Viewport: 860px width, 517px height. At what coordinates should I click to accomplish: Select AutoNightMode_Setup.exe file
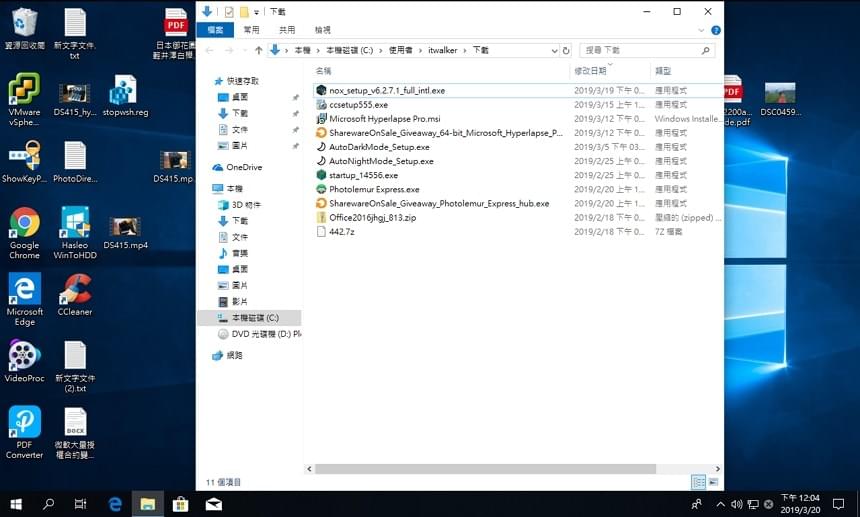pos(381,161)
